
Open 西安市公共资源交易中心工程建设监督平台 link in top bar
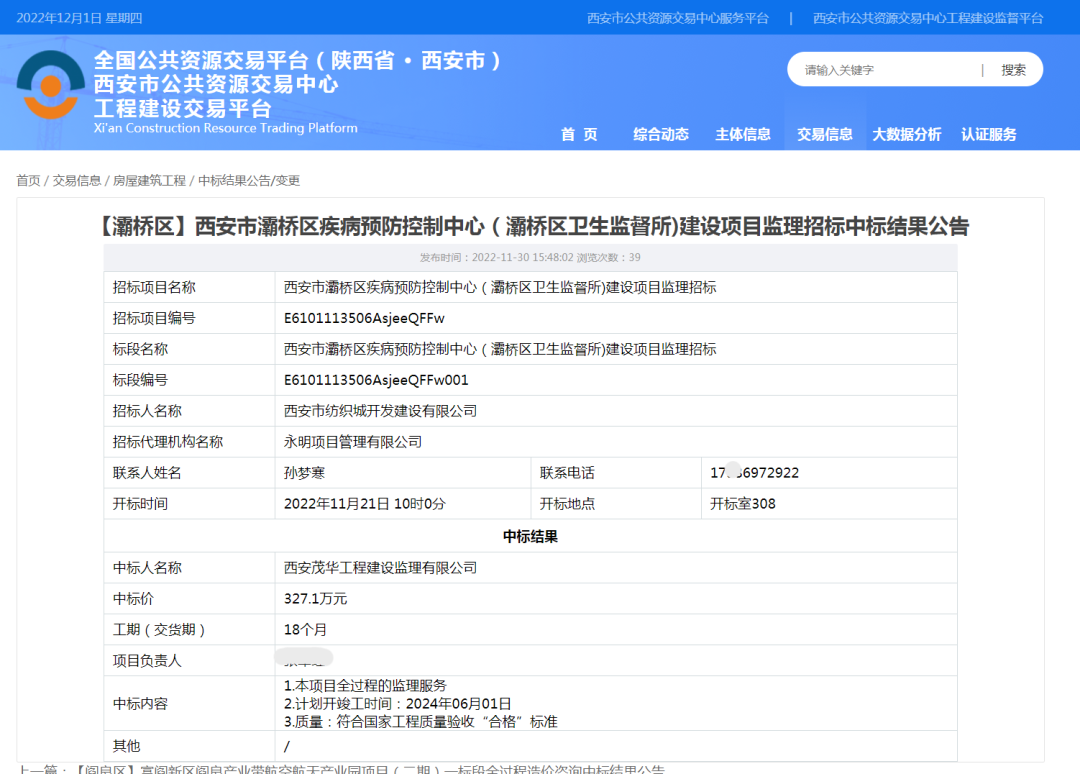pos(928,18)
